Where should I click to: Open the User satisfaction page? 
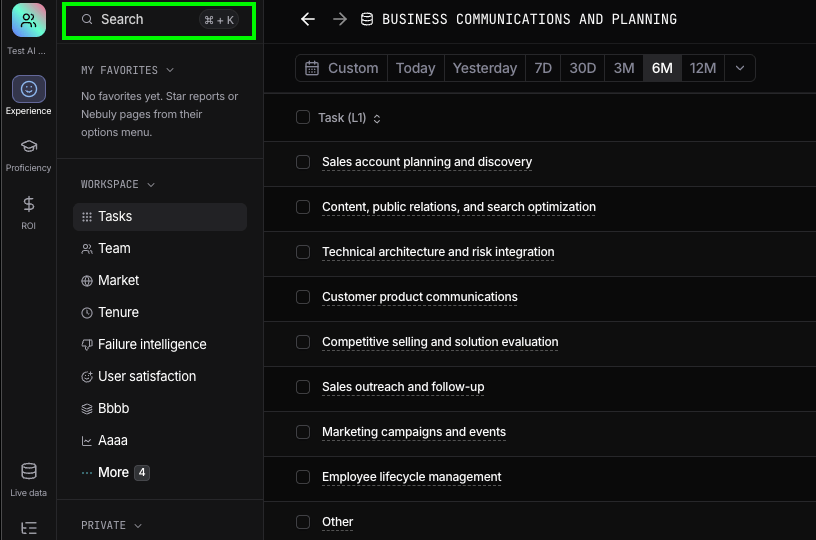(160, 377)
